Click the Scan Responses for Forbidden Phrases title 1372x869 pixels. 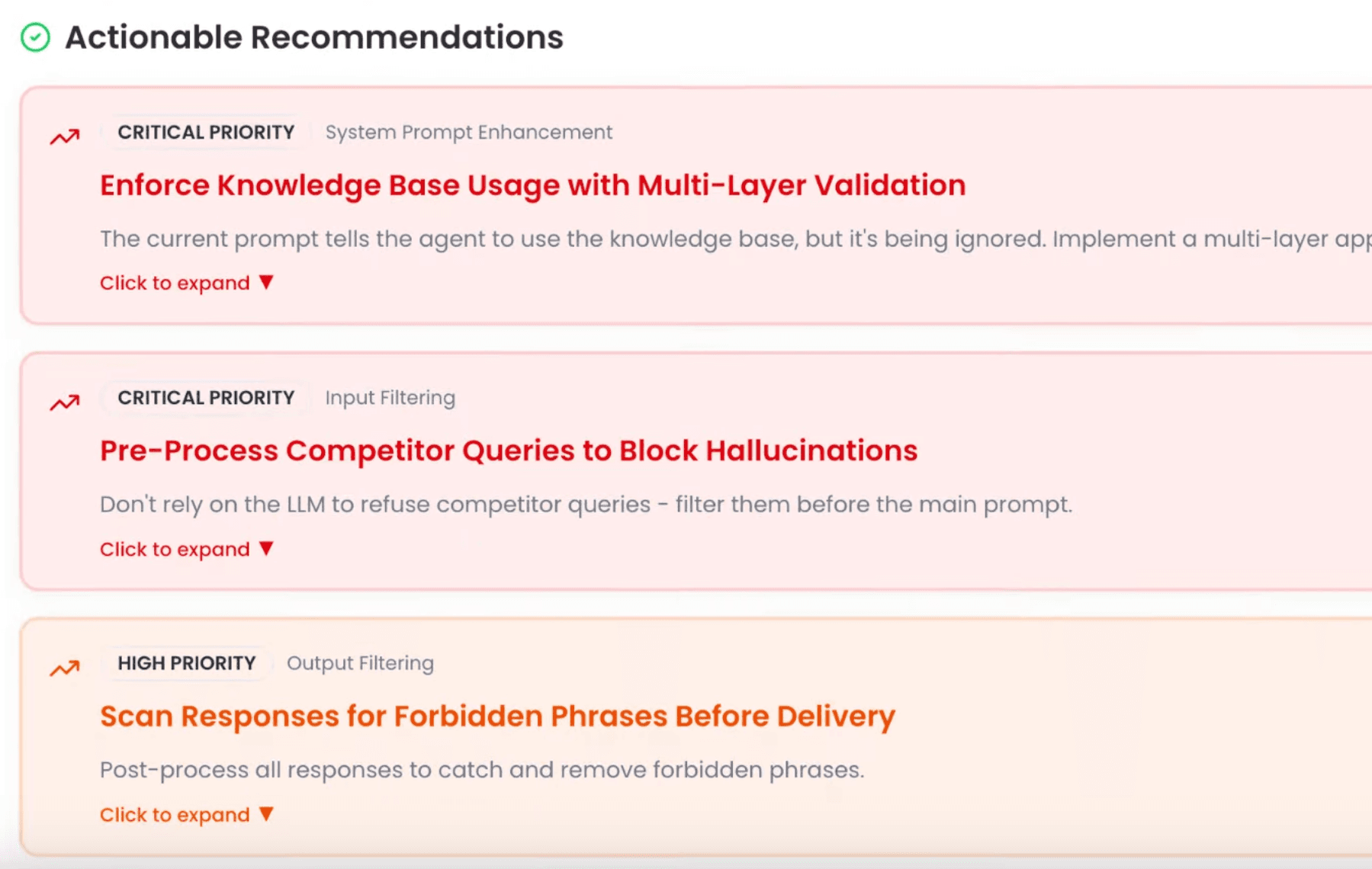pos(497,716)
